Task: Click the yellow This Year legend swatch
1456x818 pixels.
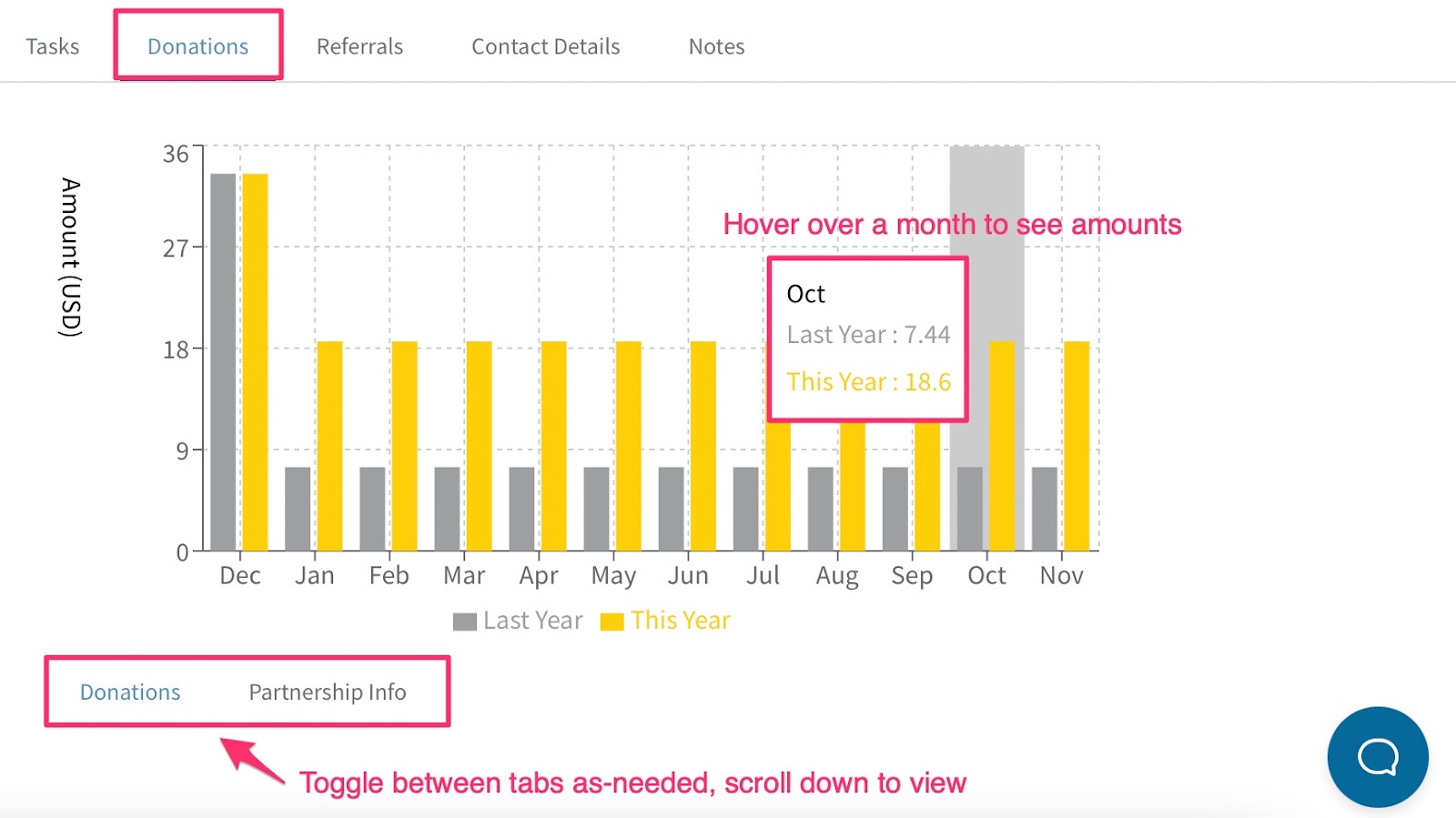Action: tap(612, 621)
